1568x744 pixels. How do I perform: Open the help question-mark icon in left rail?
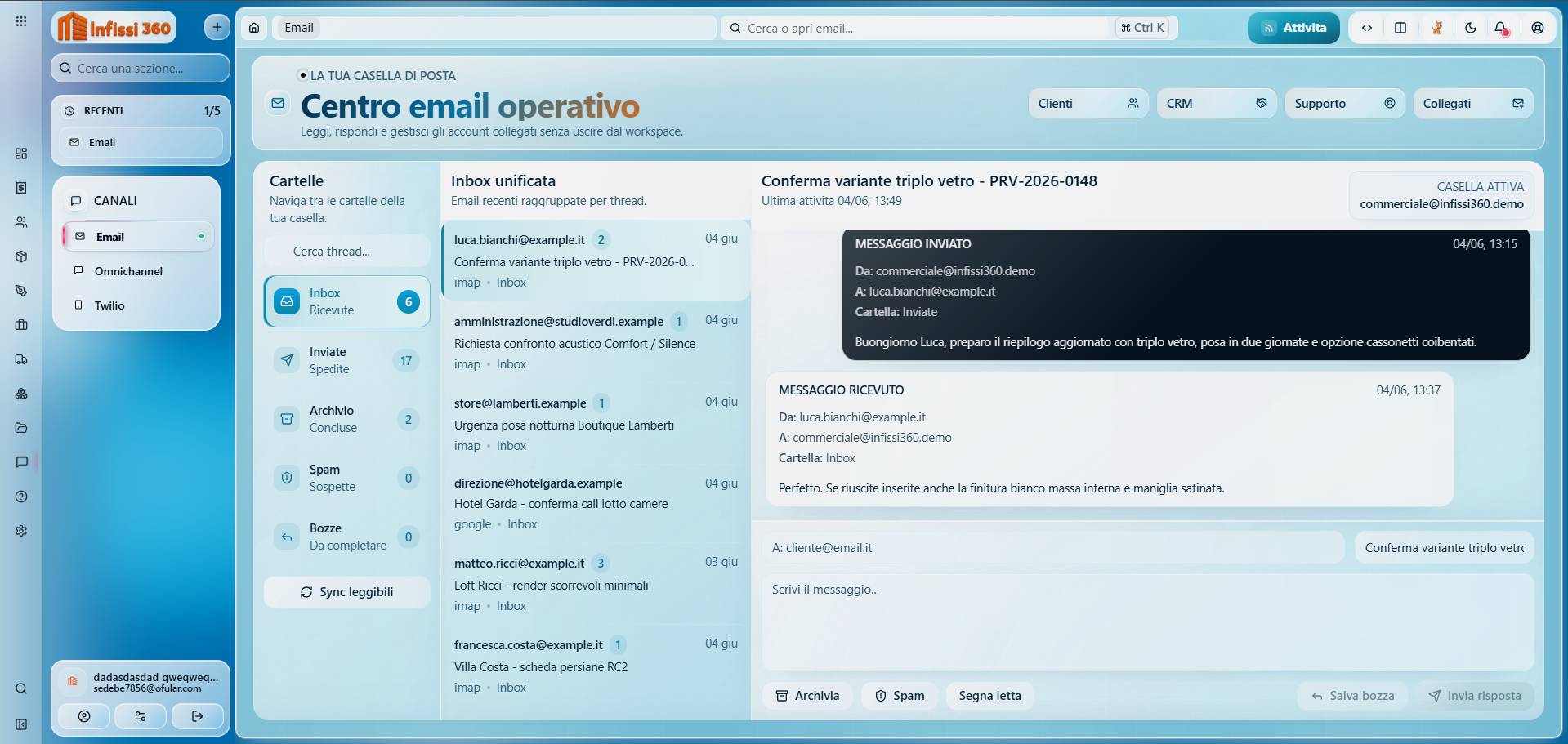pyautogui.click(x=21, y=497)
